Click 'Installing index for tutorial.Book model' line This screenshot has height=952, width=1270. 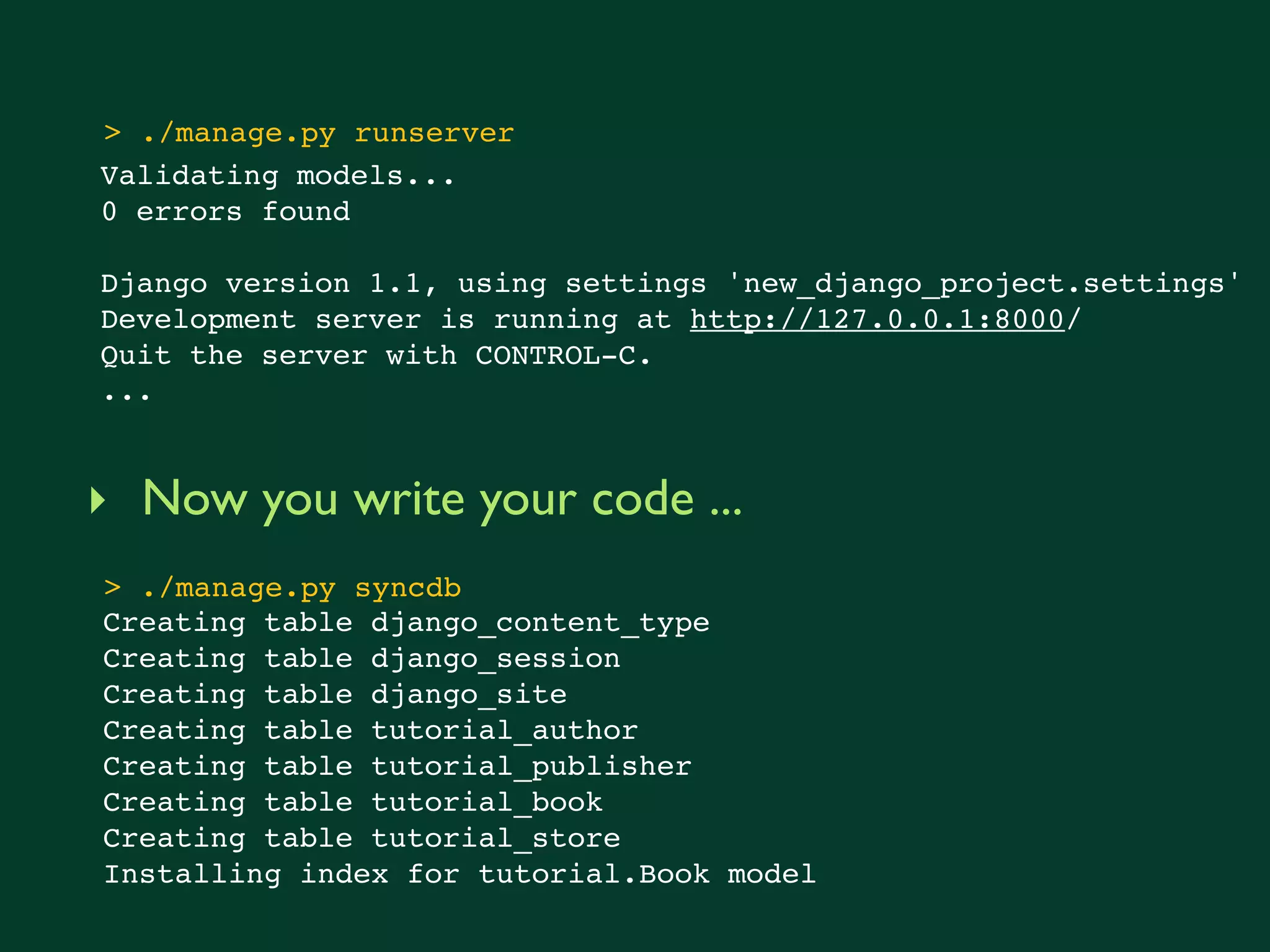[x=460, y=875]
